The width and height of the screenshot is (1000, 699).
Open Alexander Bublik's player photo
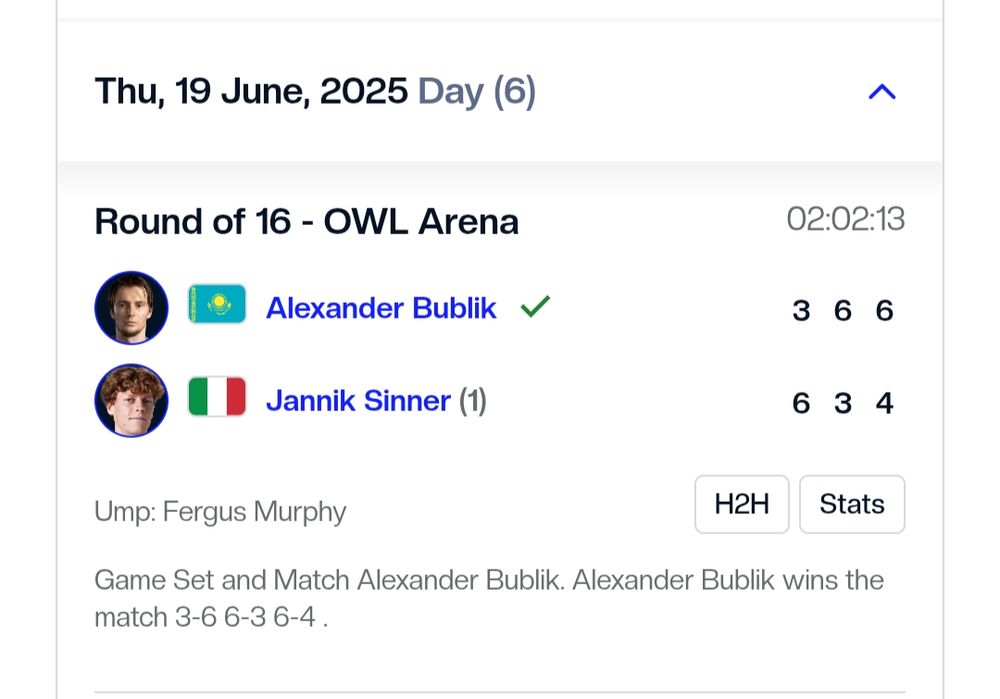coord(131,308)
